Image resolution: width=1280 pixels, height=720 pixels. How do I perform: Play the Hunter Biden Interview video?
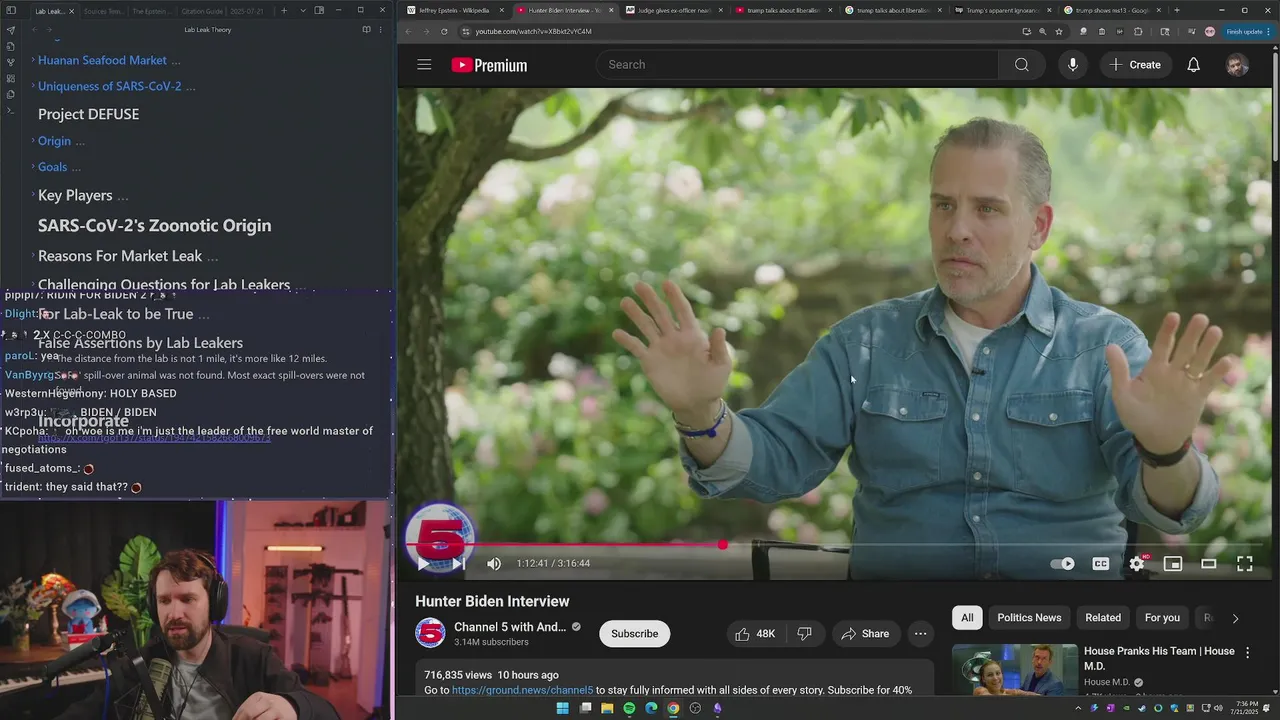(x=423, y=564)
